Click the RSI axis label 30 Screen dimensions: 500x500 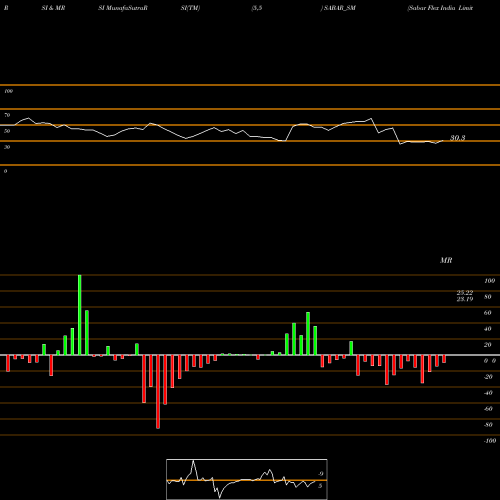(x=7, y=147)
